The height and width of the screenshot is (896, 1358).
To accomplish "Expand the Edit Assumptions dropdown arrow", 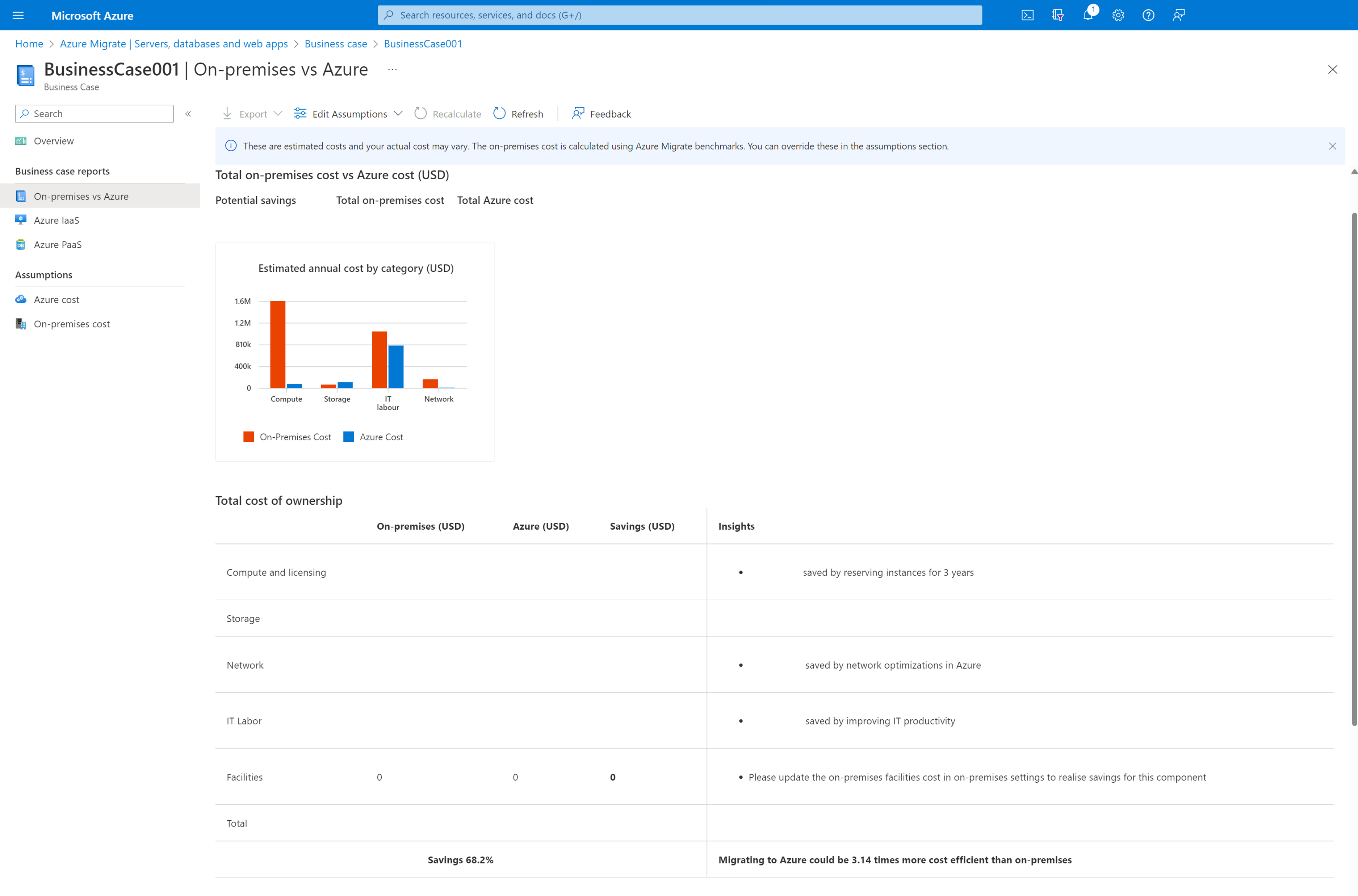I will point(399,113).
